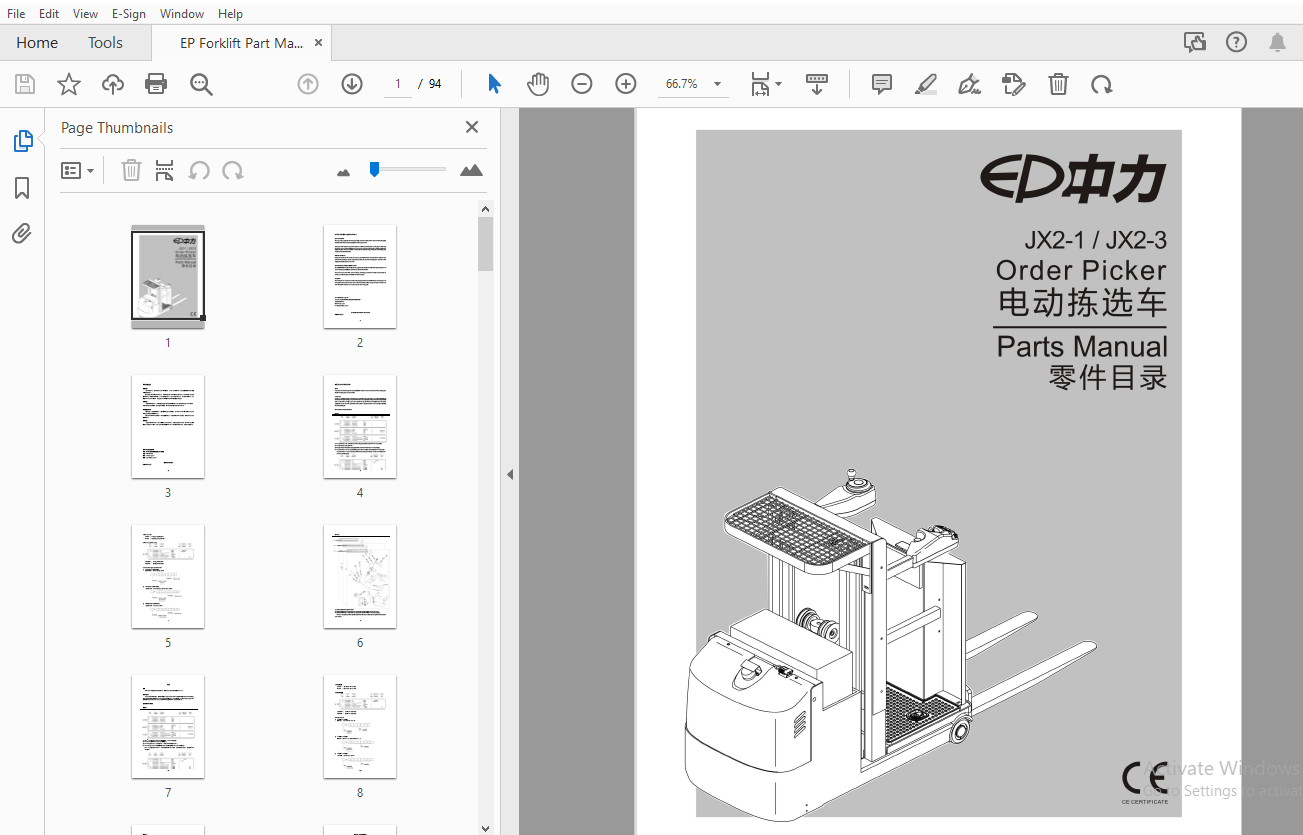1303x835 pixels.
Task: Open the View menu
Action: tap(85, 13)
